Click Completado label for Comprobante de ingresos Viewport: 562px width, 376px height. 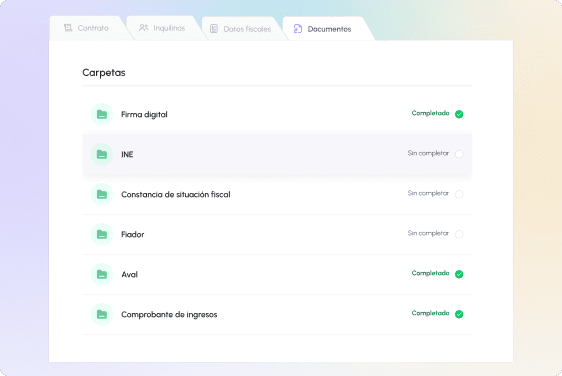pos(430,313)
